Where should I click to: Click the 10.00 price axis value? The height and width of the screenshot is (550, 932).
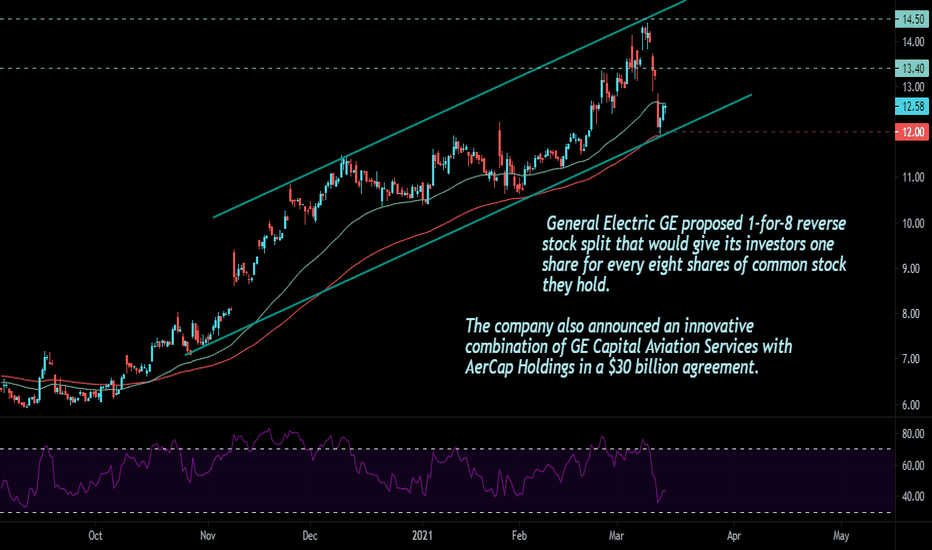coord(913,224)
